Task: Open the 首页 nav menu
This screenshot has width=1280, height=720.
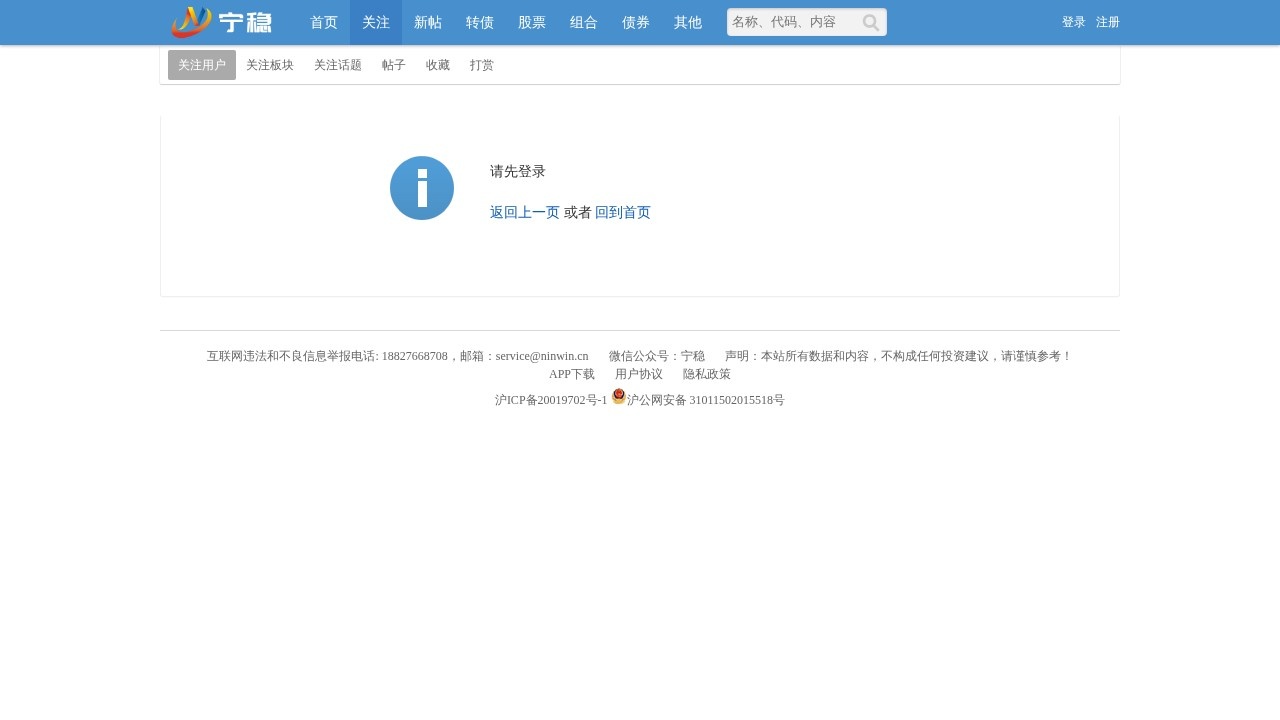Action: click(324, 22)
